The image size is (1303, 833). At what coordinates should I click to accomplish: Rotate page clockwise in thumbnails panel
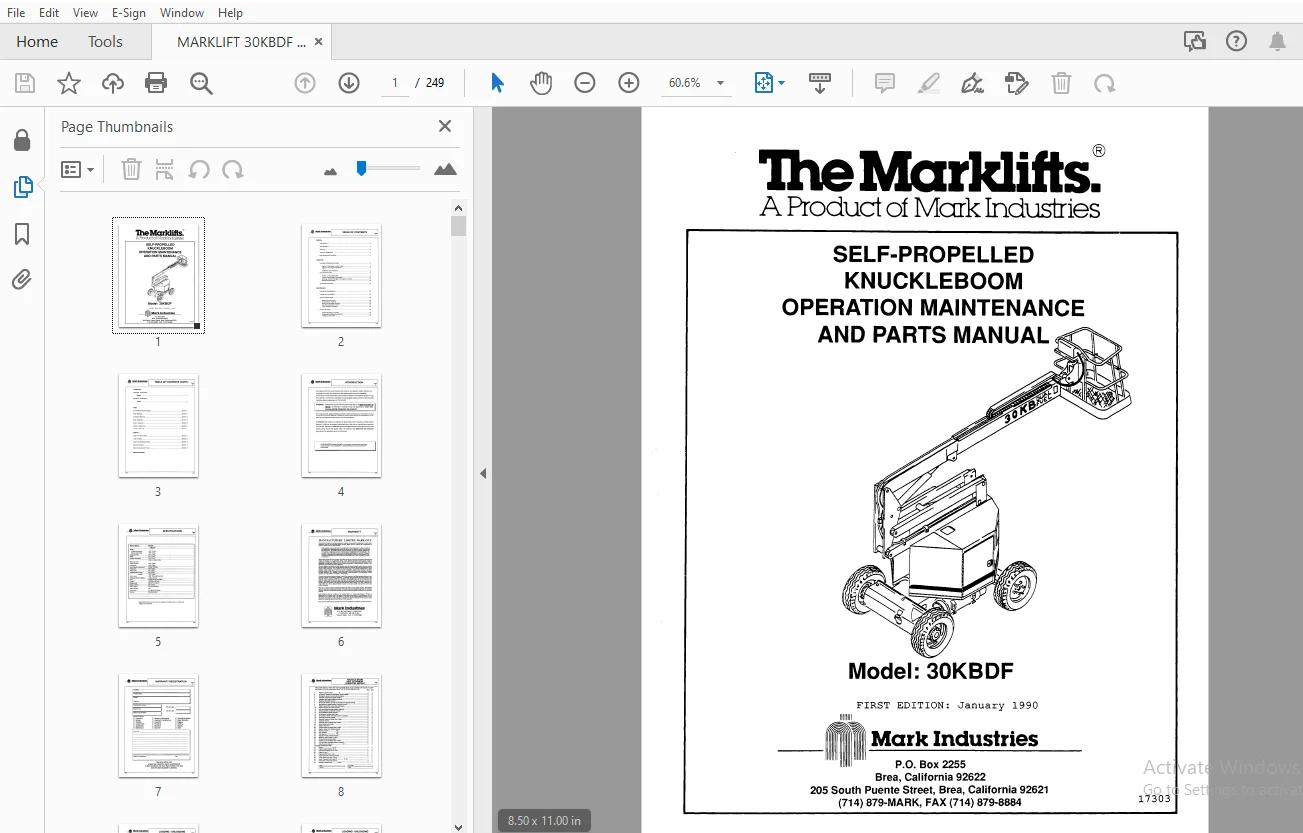(x=233, y=170)
